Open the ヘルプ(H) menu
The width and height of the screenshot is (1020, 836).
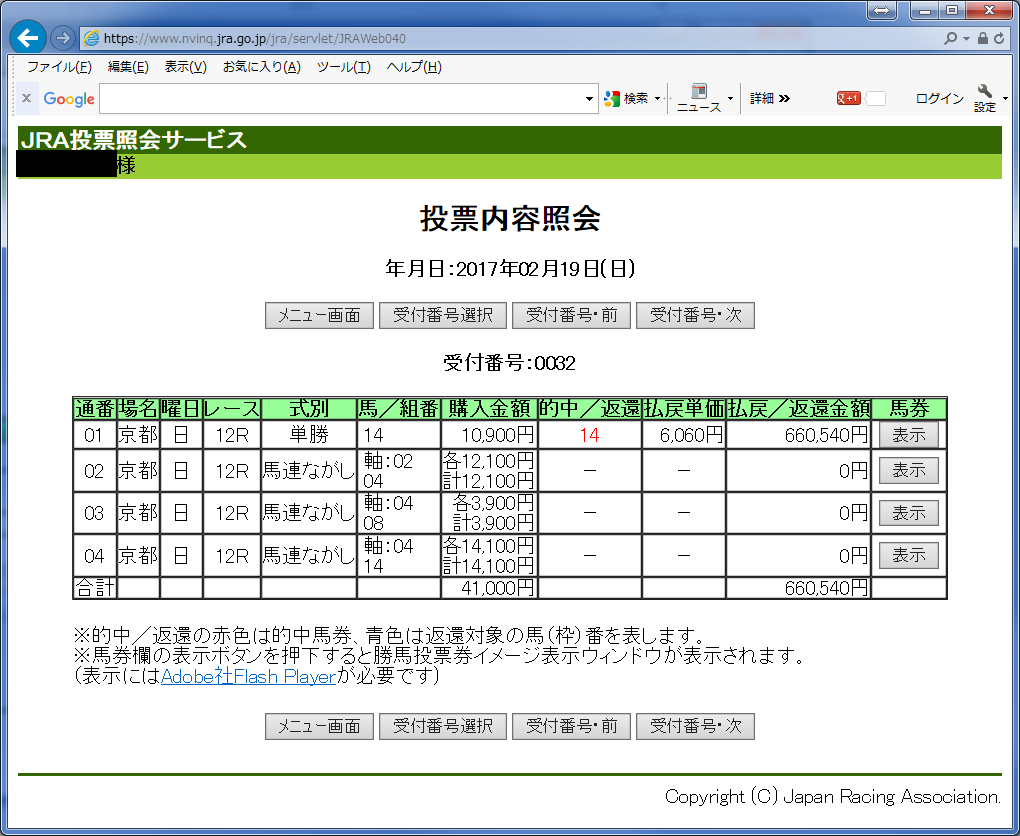coord(414,67)
